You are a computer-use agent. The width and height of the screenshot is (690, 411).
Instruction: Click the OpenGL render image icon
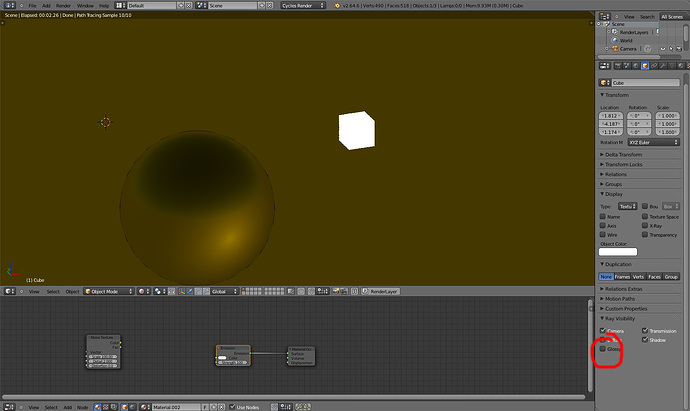tap(337, 291)
